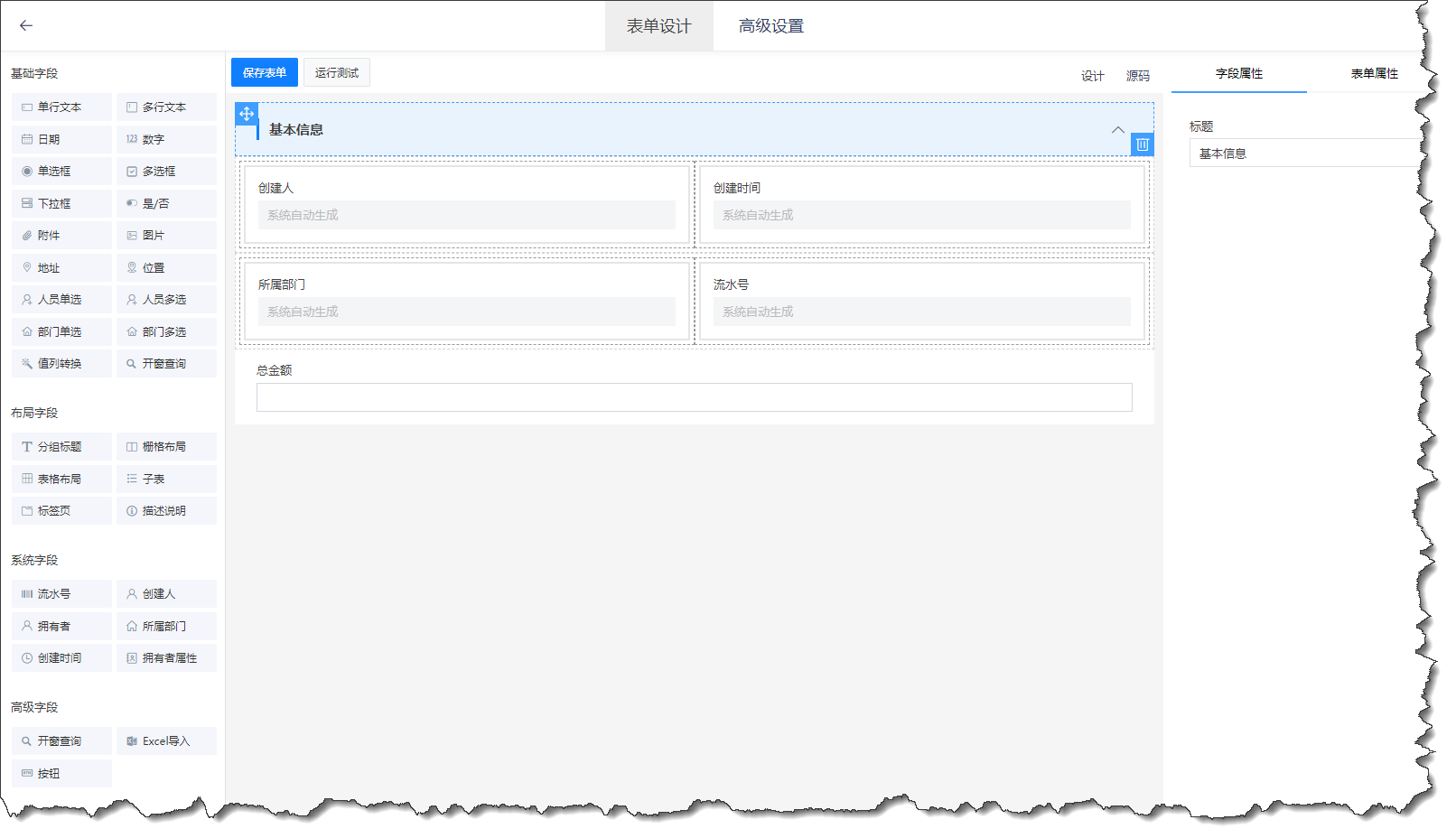The height and width of the screenshot is (838, 1456).
Task: Add the 创建人 system field from the left panel
Action: pos(166,593)
